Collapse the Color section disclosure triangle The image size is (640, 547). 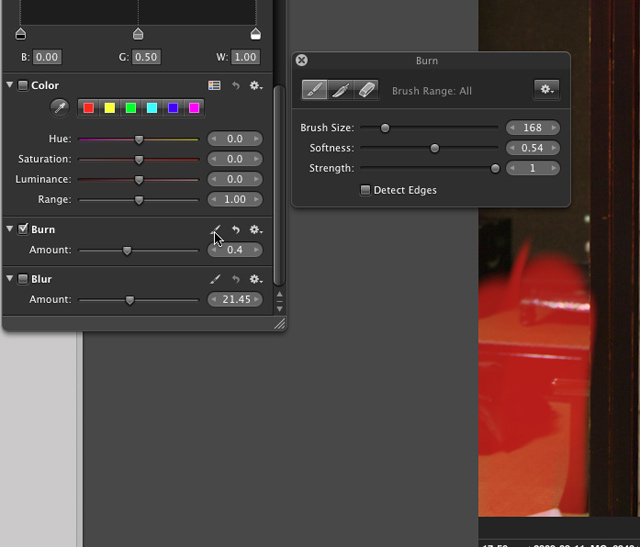[10, 86]
